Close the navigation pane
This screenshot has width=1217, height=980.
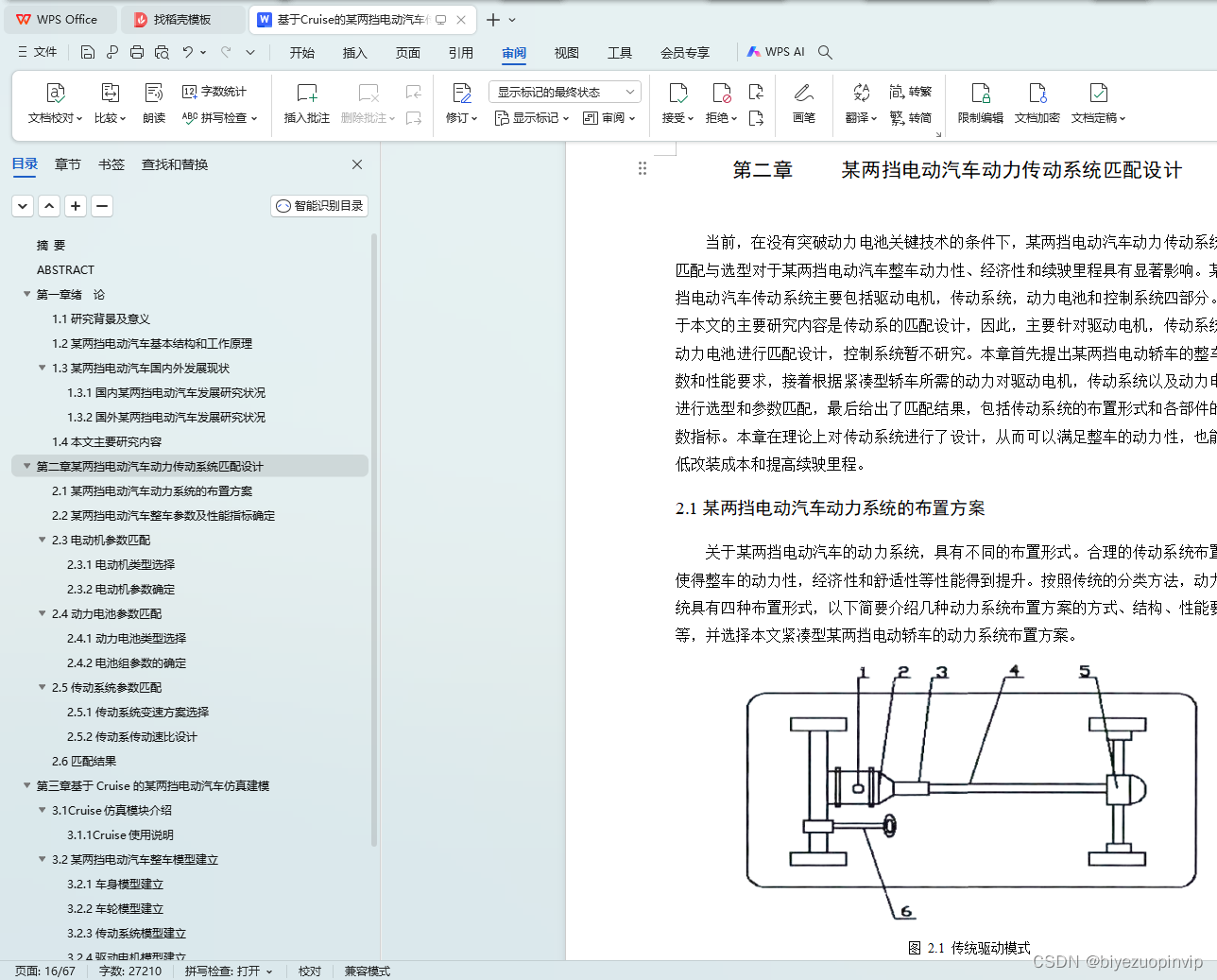(x=357, y=164)
